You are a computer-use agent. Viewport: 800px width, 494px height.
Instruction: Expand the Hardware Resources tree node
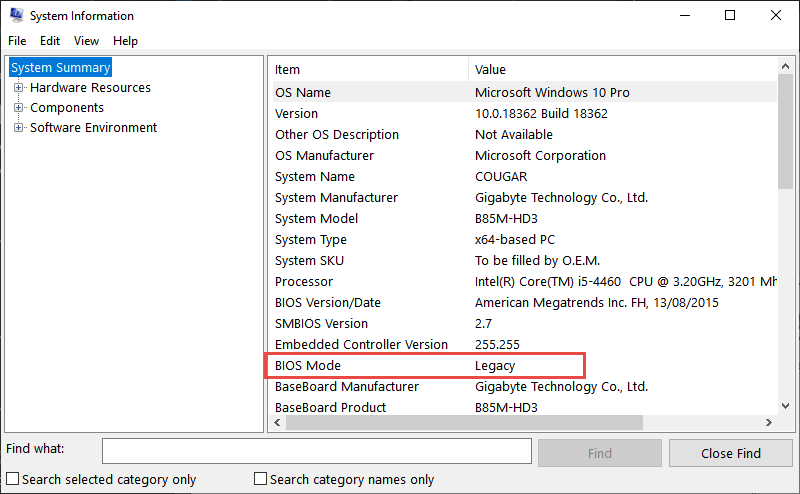[x=18, y=88]
